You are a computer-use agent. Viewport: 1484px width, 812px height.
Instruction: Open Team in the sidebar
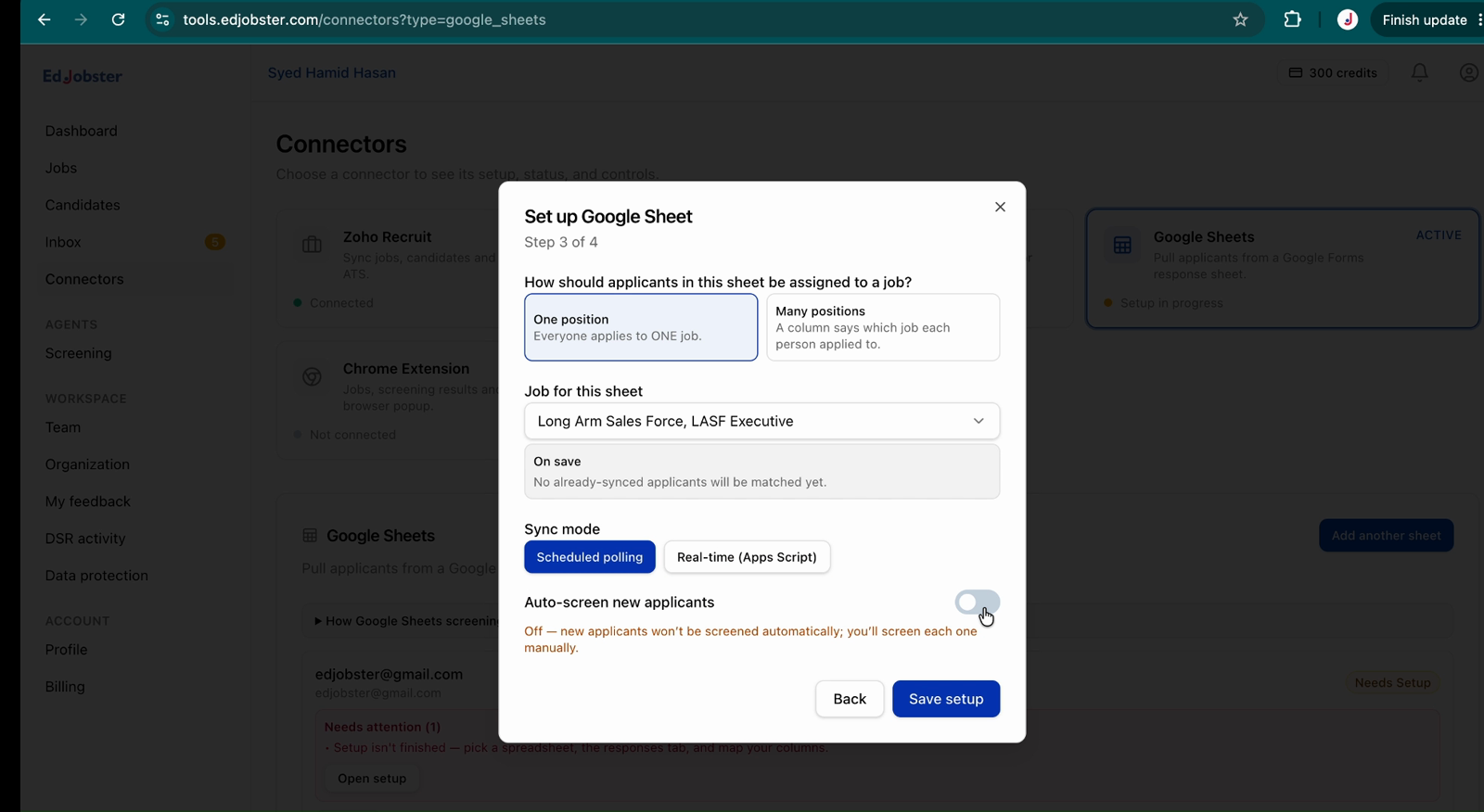click(63, 427)
